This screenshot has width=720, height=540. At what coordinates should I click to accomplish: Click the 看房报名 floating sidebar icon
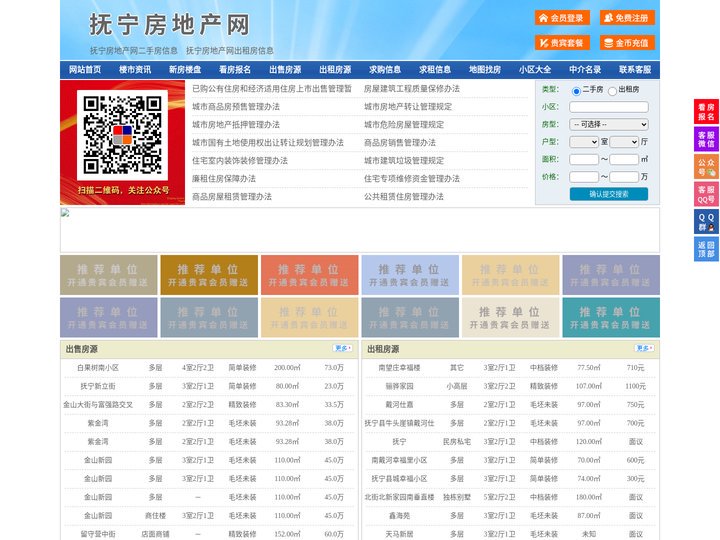pyautogui.click(x=706, y=112)
